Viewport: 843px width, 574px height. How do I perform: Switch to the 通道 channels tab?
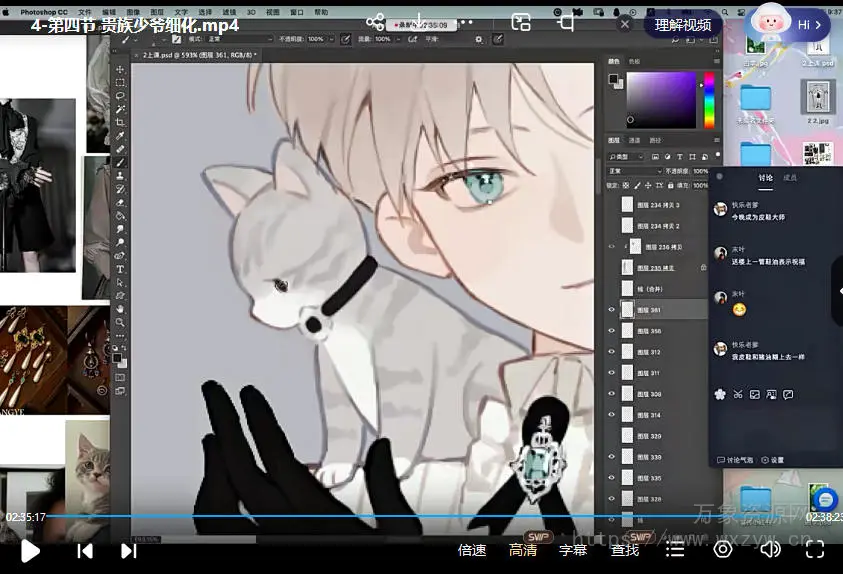[635, 141]
